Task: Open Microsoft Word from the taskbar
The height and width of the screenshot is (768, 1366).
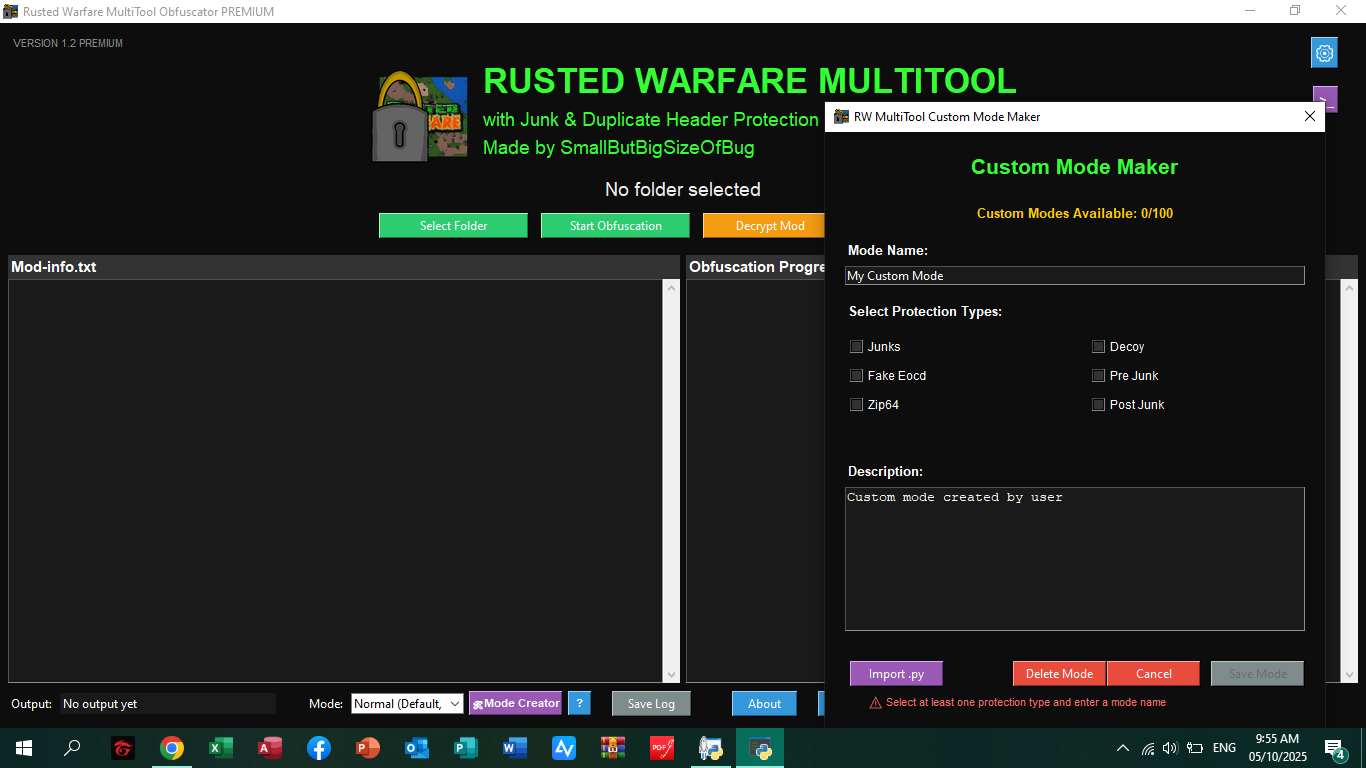Action: click(x=515, y=748)
